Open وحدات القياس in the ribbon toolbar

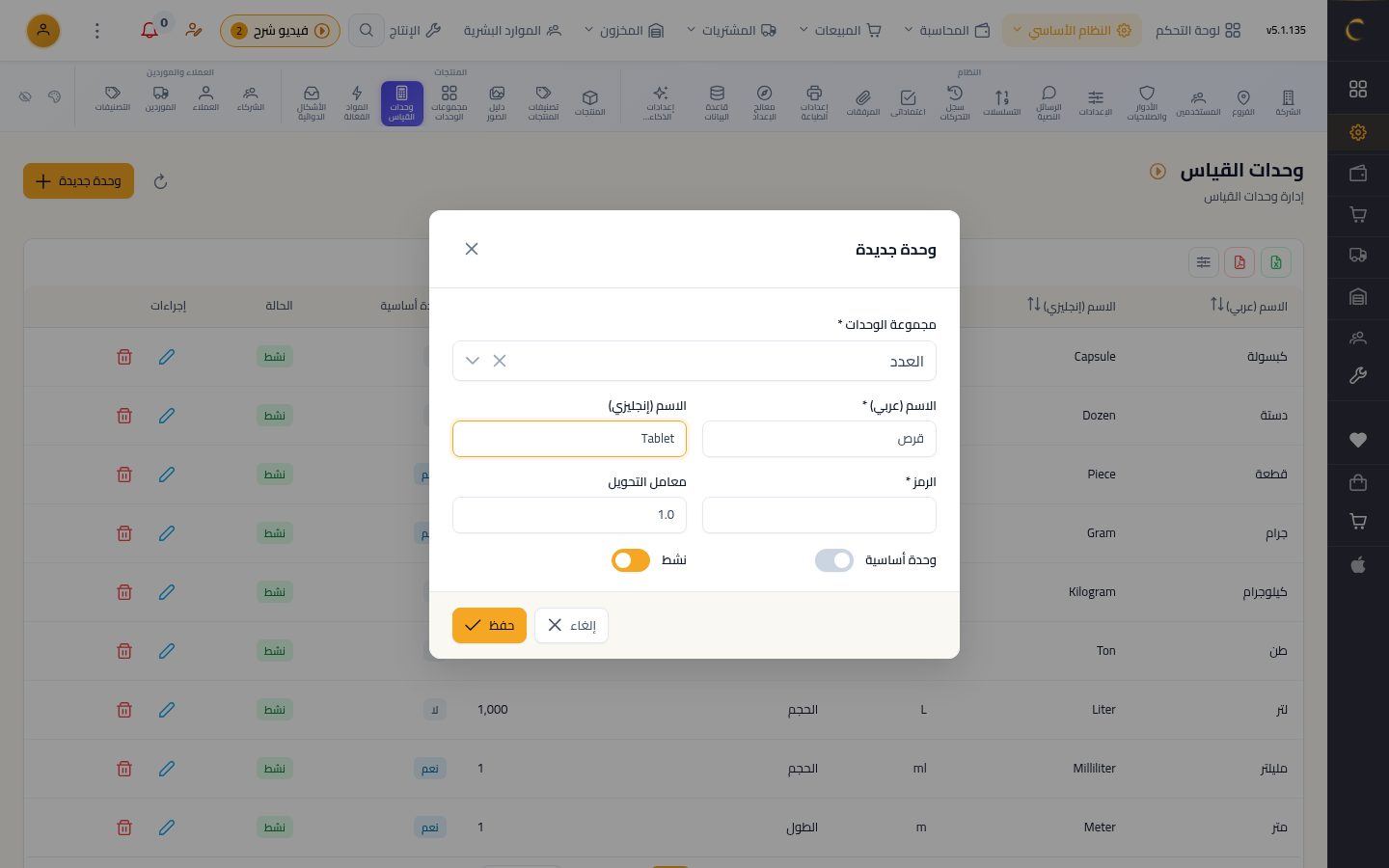coord(402,103)
